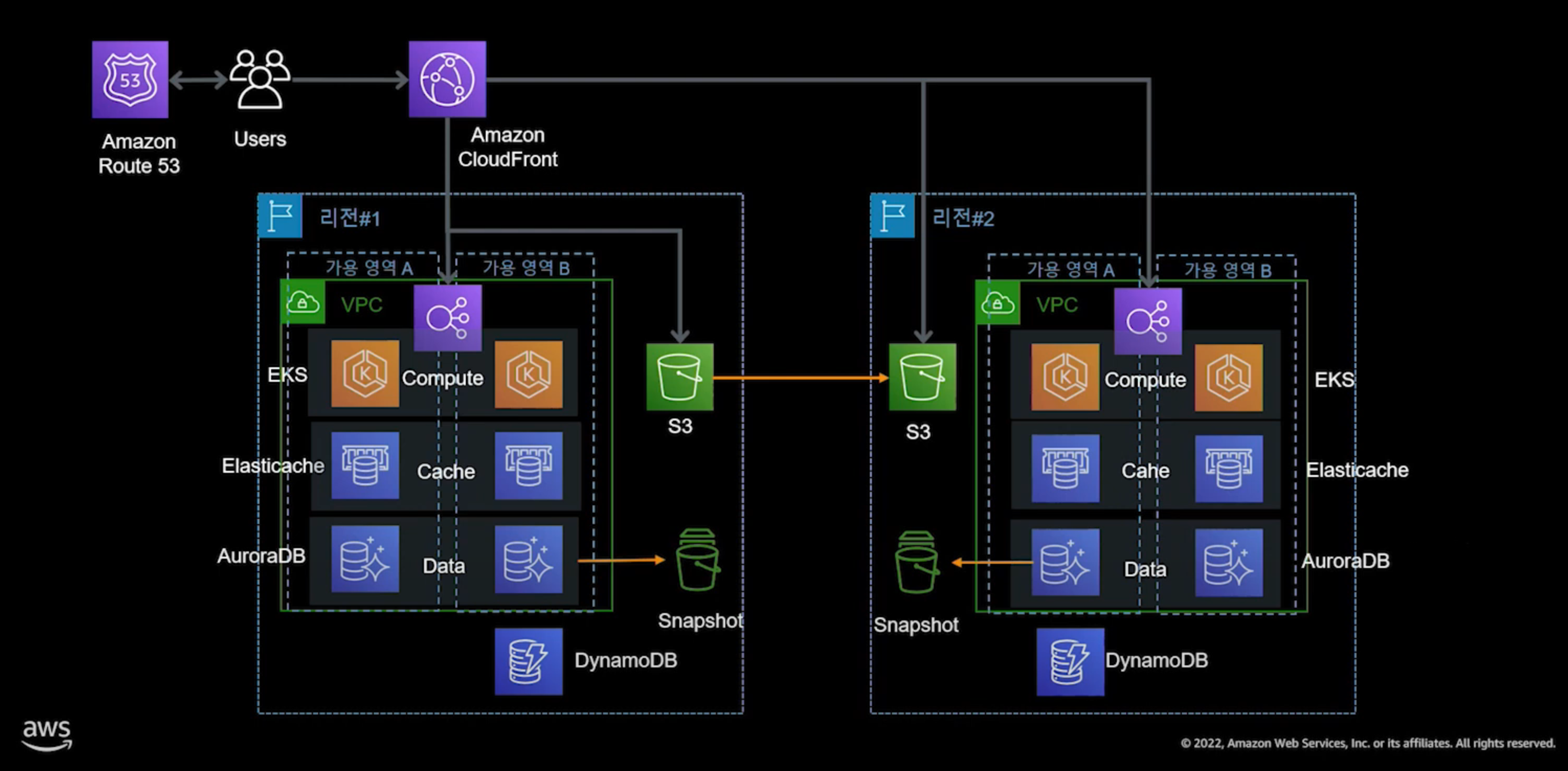Select the Snapshot bucket icon in Region #1
Image resolution: width=1568 pixels, height=771 pixels.
point(698,559)
